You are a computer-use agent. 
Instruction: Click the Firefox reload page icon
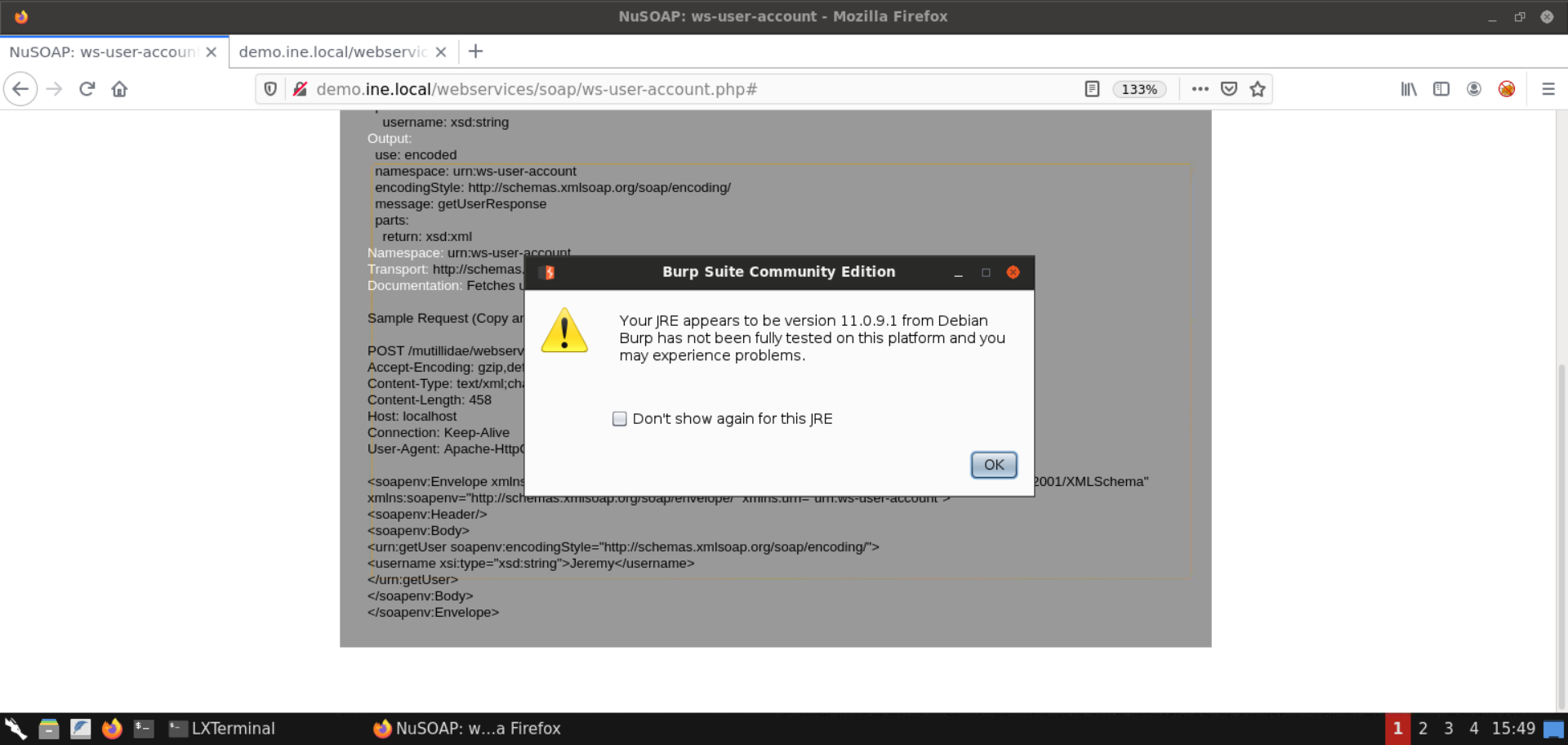click(87, 89)
